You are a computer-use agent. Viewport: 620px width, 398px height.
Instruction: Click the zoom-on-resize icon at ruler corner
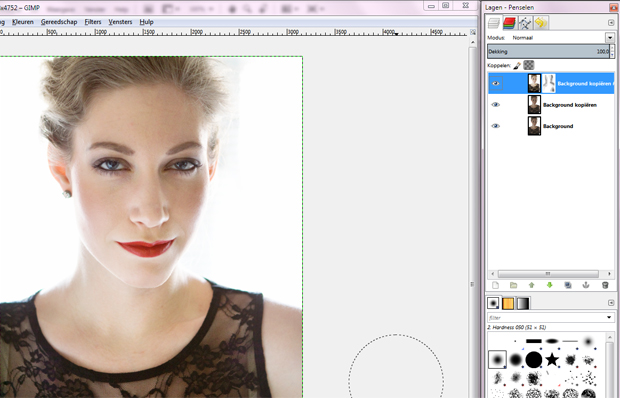pos(473,32)
